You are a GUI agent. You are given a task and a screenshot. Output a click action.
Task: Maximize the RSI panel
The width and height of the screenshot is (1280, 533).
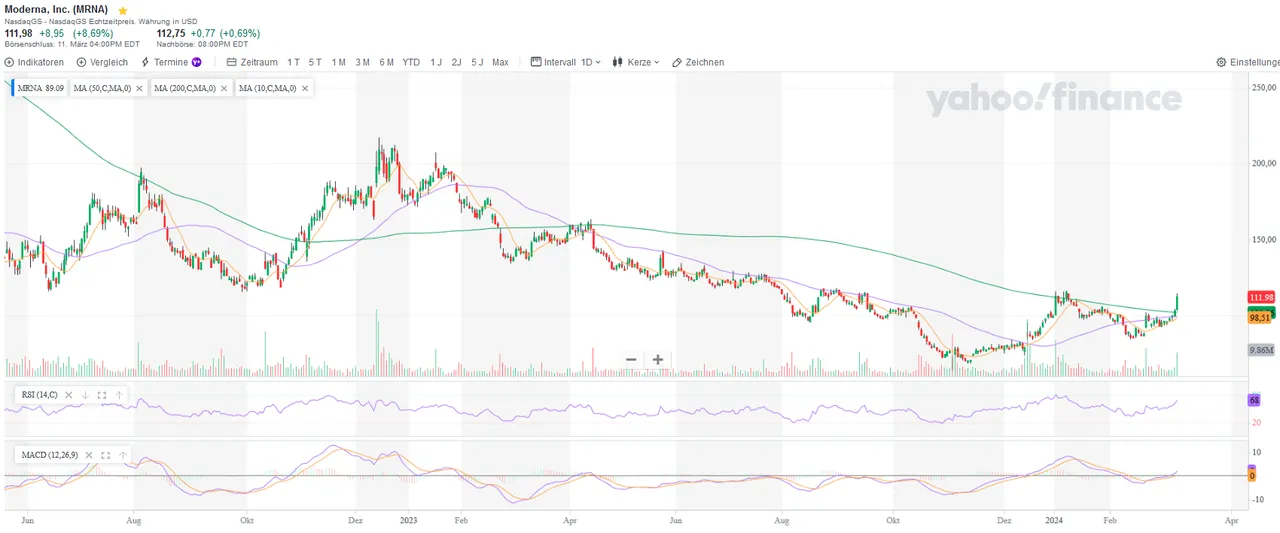(102, 395)
